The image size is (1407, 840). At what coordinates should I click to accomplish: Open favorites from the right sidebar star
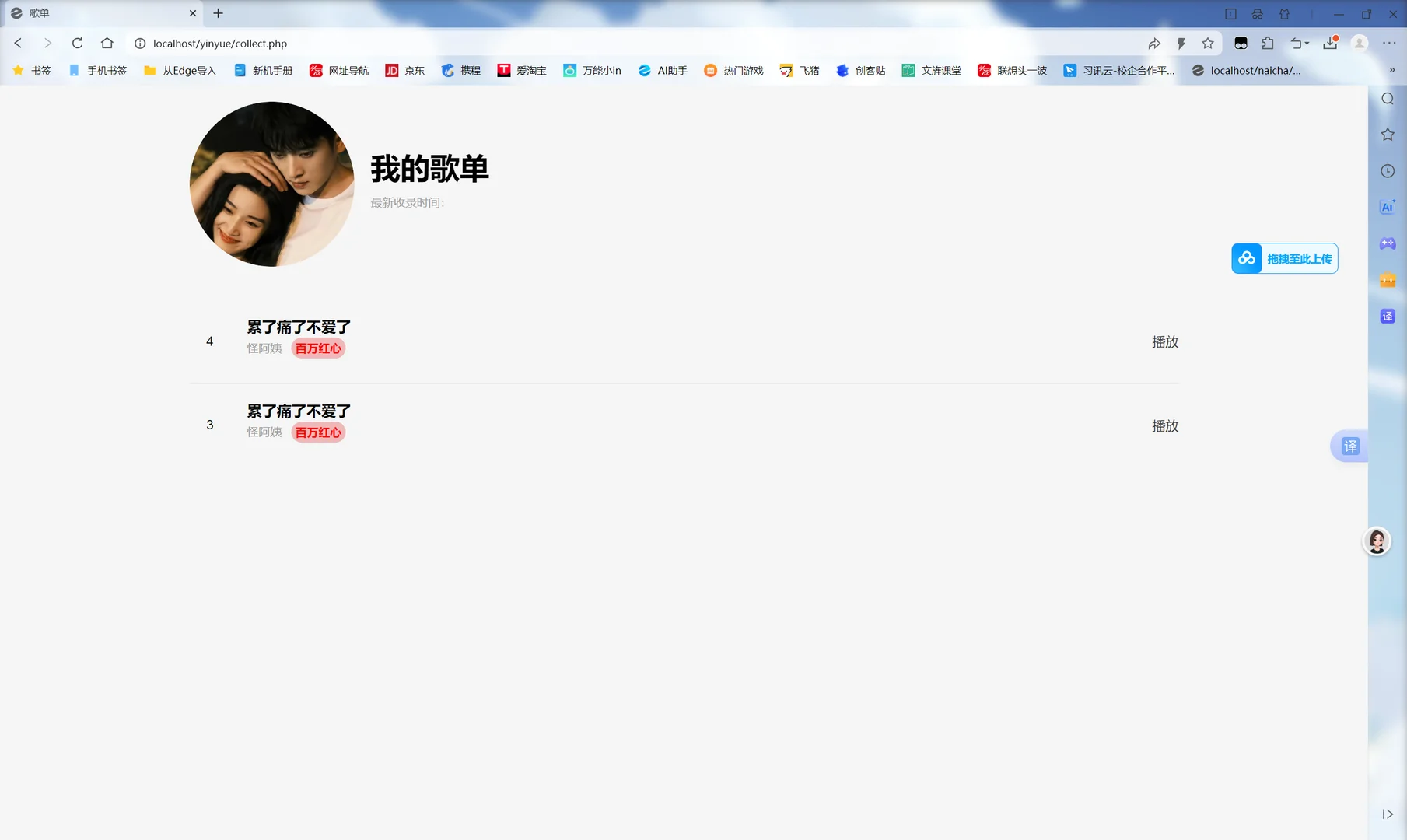pyautogui.click(x=1388, y=134)
